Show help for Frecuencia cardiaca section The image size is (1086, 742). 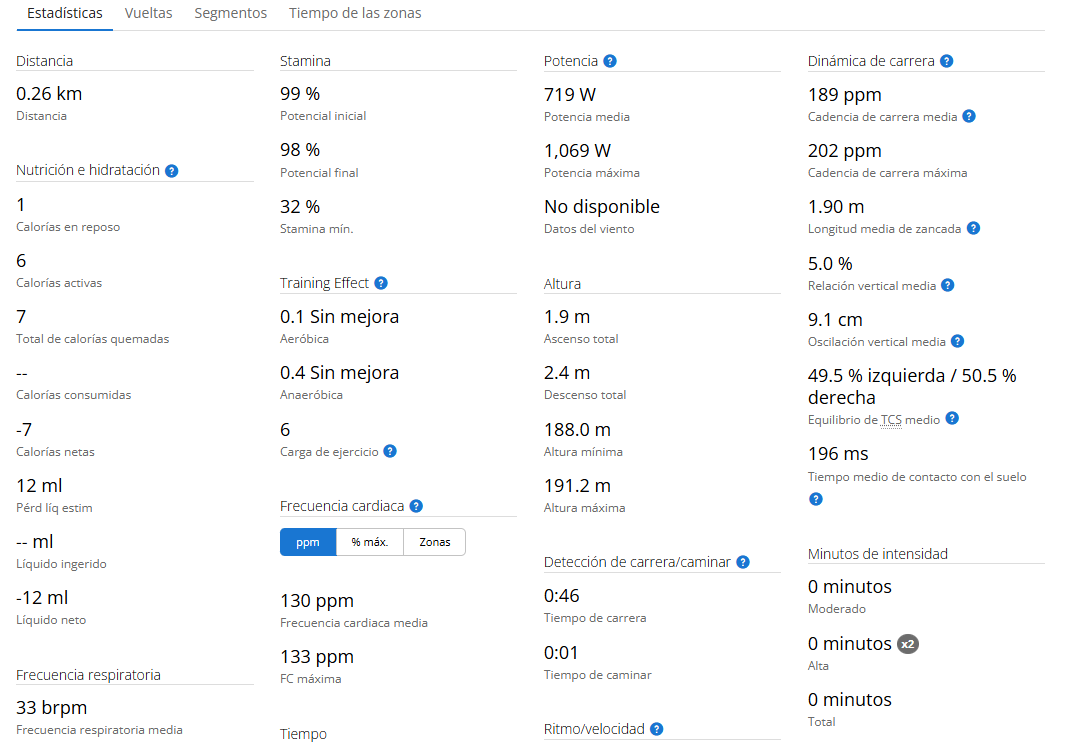tap(416, 507)
